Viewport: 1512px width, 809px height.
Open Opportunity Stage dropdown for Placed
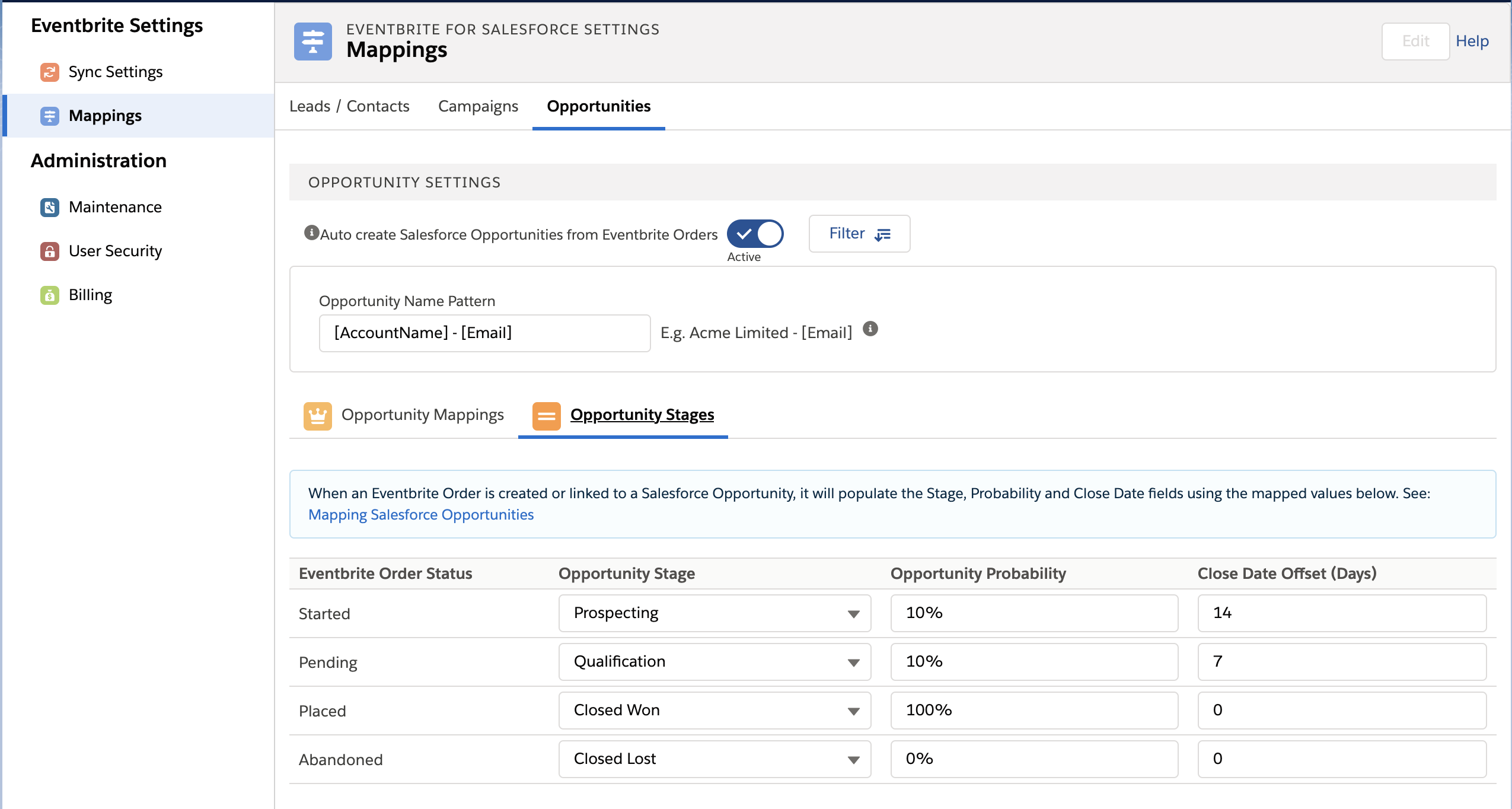714,711
